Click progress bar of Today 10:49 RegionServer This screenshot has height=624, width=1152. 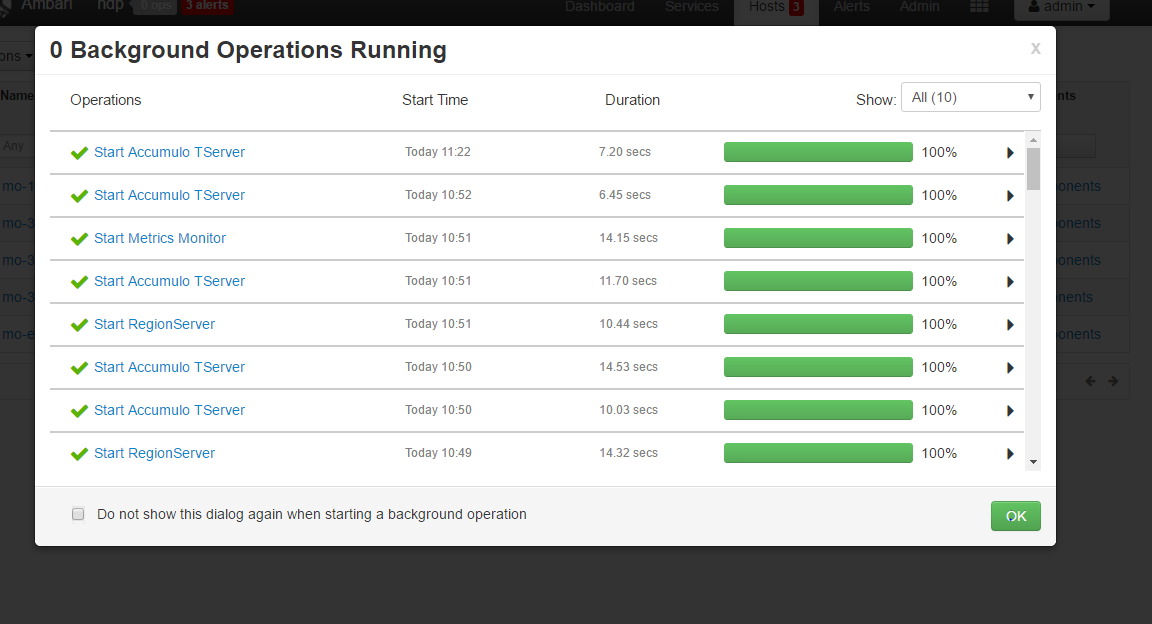pyautogui.click(x=818, y=453)
